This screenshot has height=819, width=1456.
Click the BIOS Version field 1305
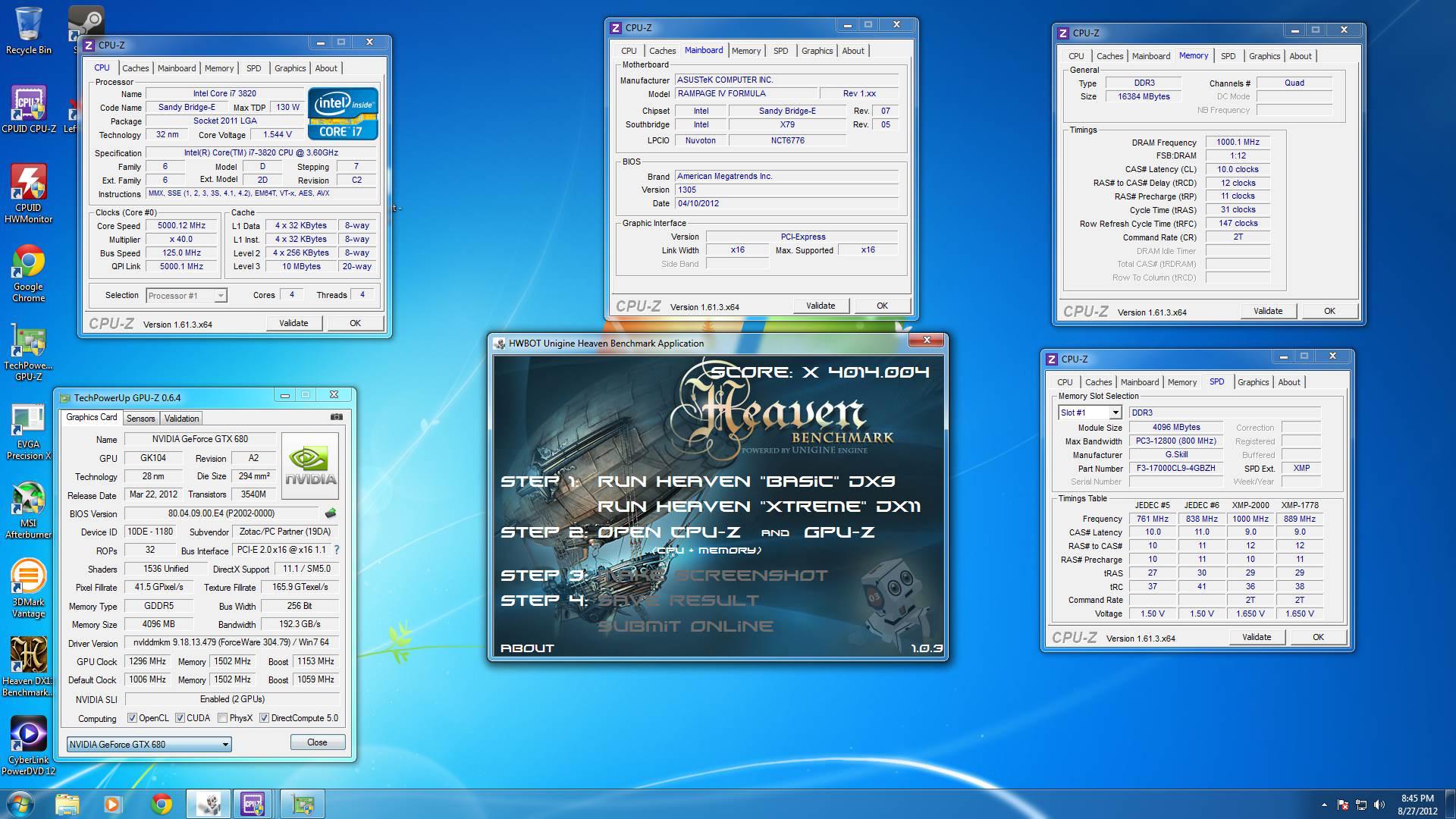coord(786,190)
